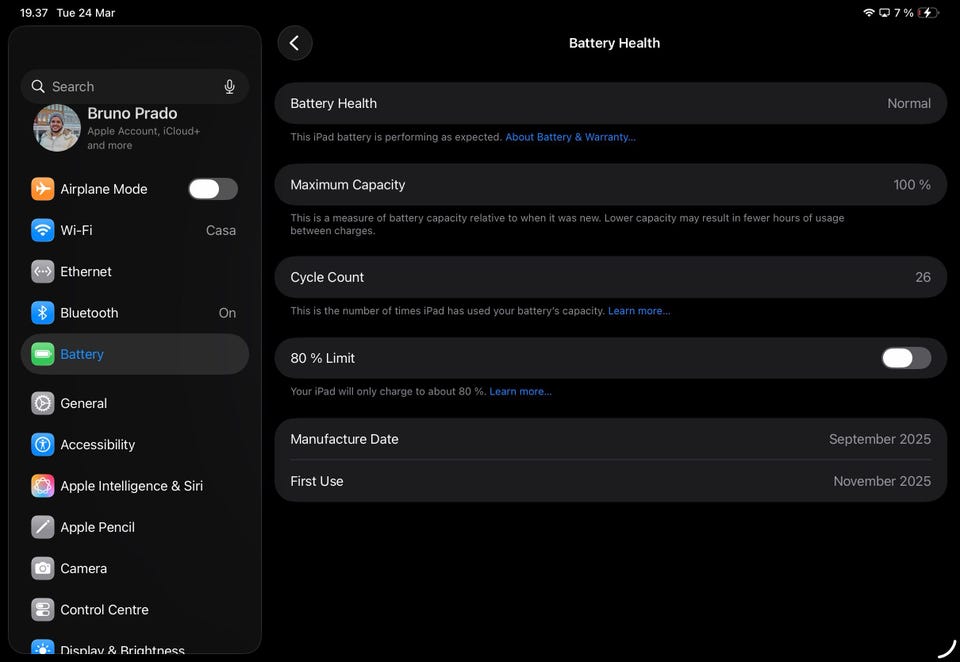Tap the Bluetooth icon in sidebar
This screenshot has height=662, width=960.
tap(42, 313)
